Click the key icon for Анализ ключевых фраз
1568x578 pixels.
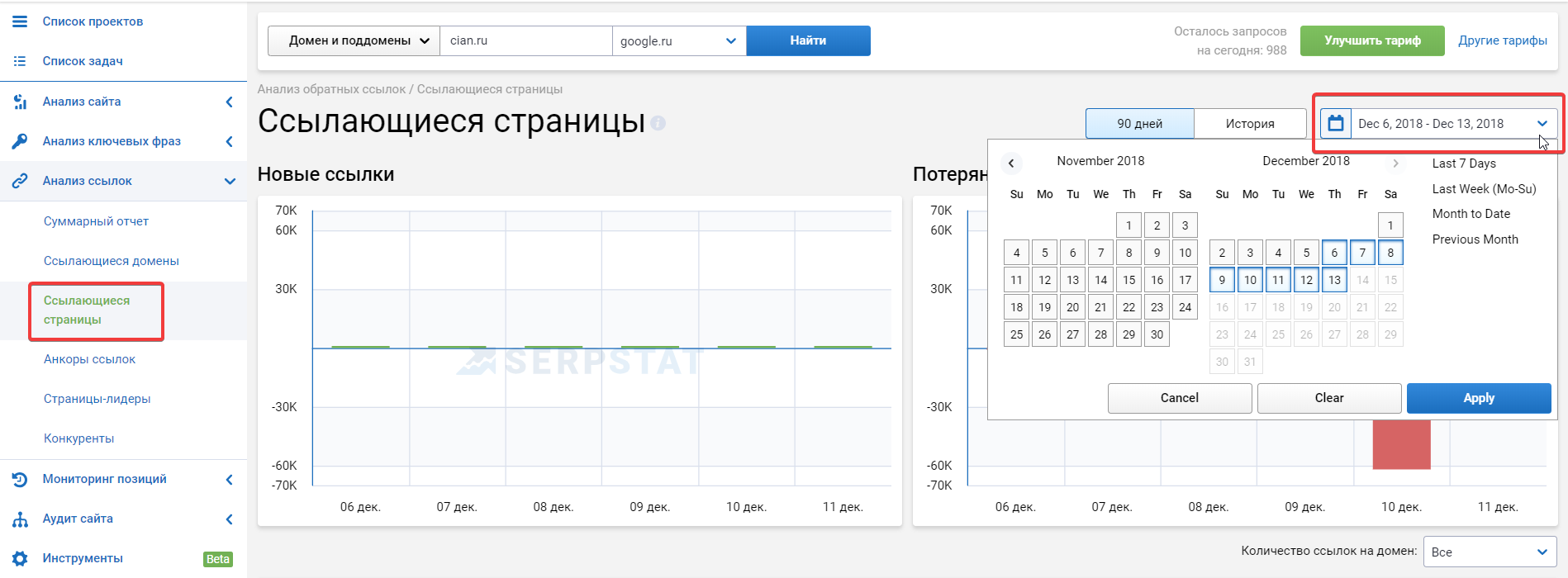click(20, 141)
